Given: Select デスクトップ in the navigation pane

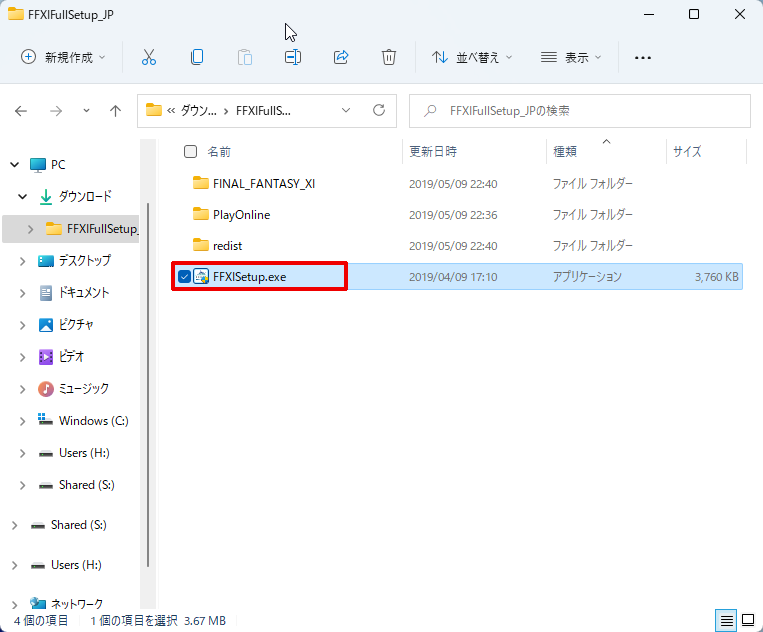Looking at the screenshot, I should (x=85, y=261).
